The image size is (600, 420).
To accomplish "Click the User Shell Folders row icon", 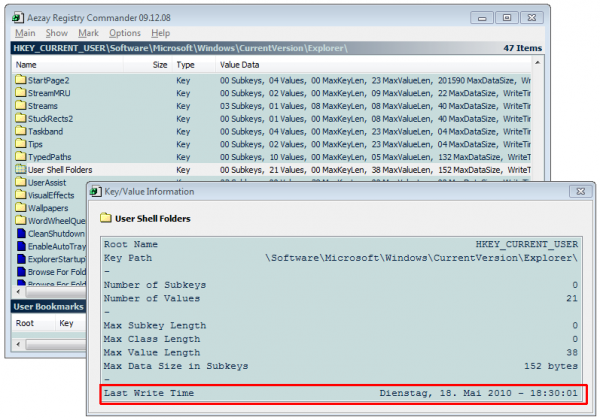I will (x=21, y=169).
